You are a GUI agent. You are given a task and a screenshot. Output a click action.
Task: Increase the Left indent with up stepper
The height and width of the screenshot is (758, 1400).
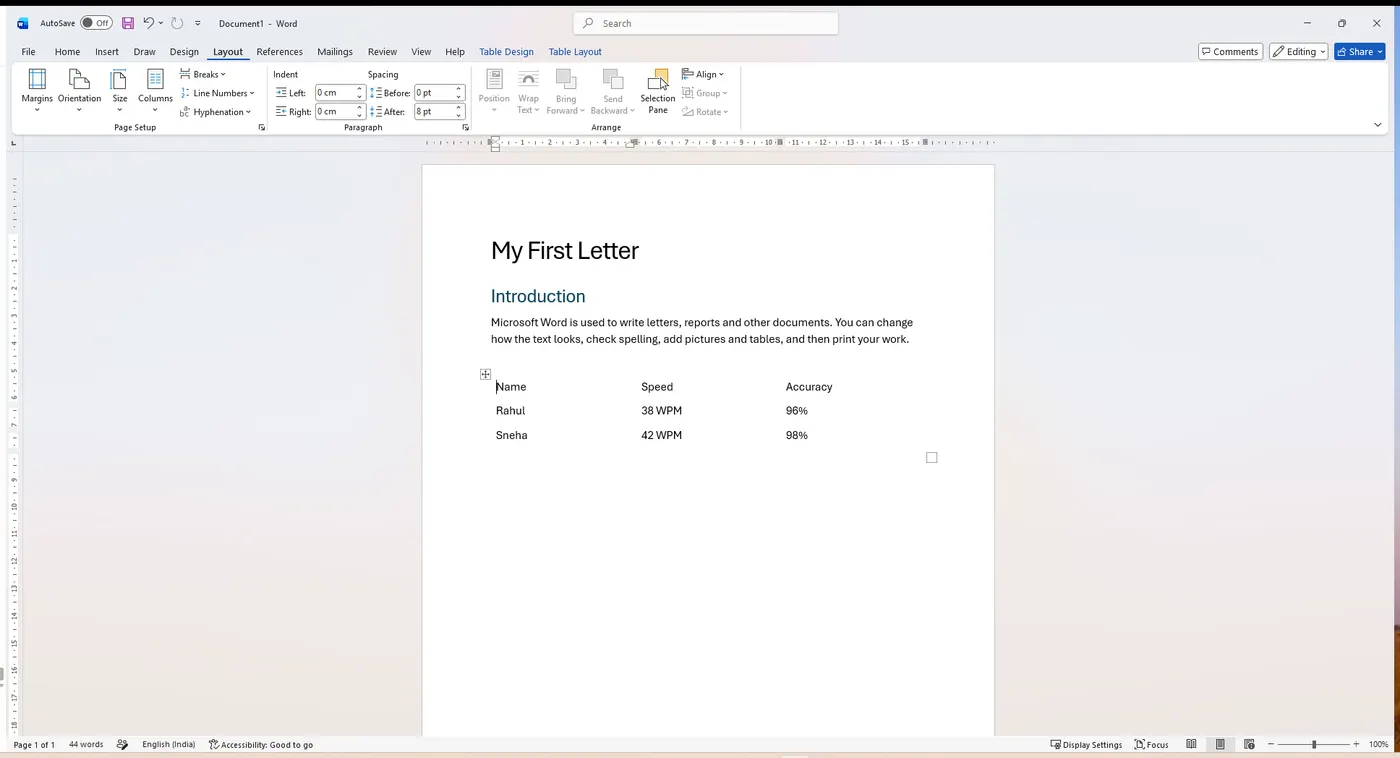point(360,89)
